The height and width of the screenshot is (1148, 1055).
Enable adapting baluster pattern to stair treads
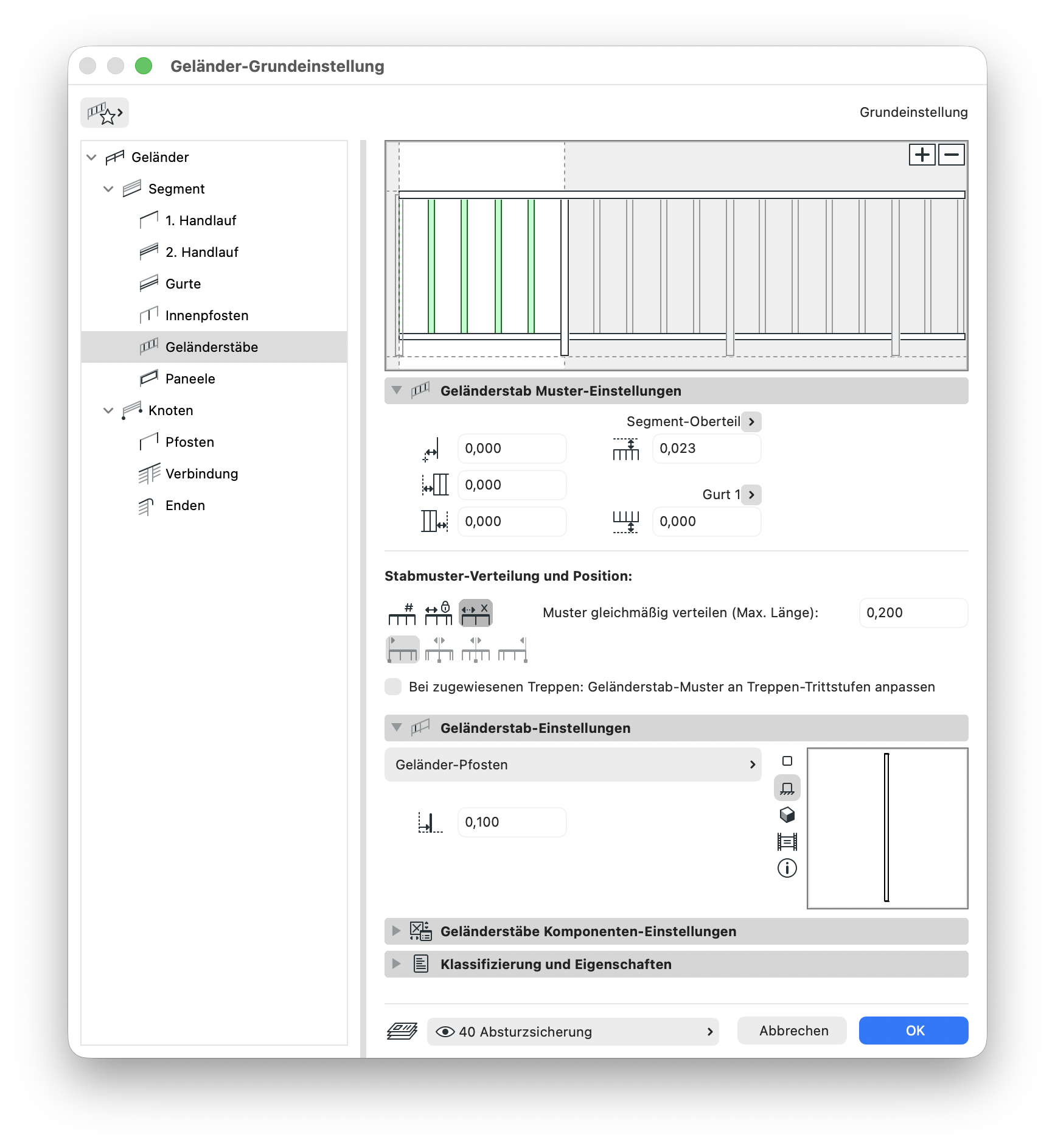[x=393, y=687]
